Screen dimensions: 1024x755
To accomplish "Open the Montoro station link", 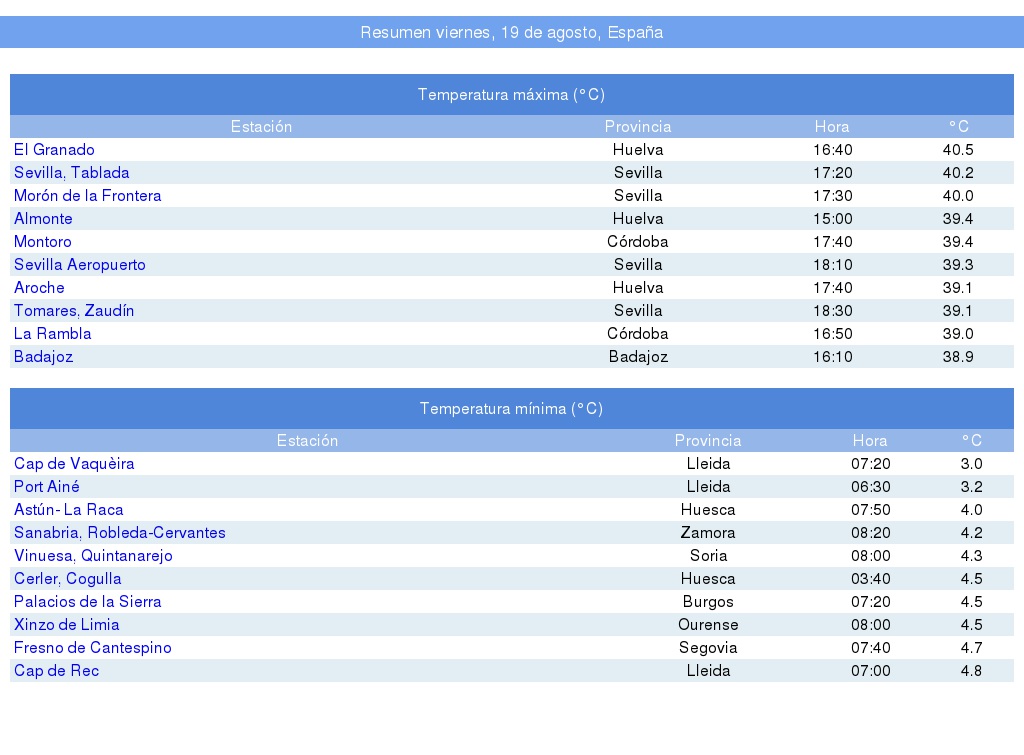I will [x=42, y=242].
